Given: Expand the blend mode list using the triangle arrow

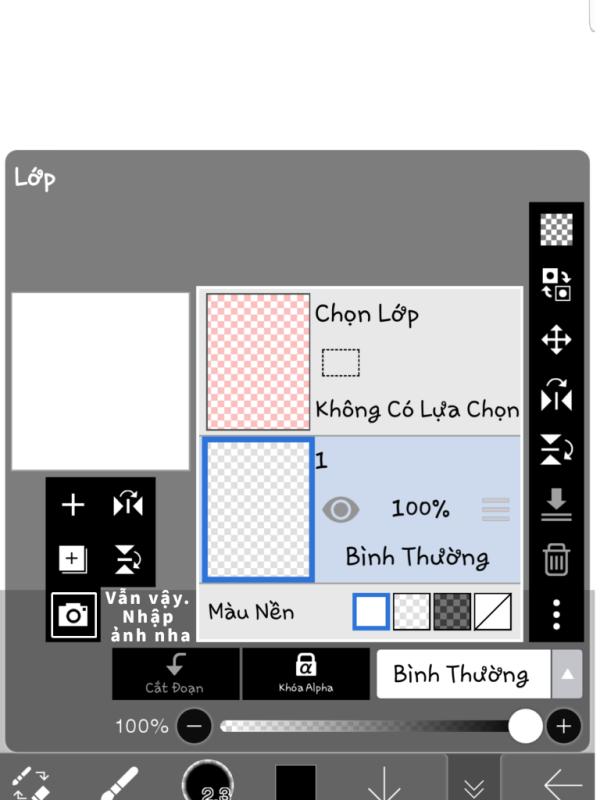Looking at the screenshot, I should (567, 674).
